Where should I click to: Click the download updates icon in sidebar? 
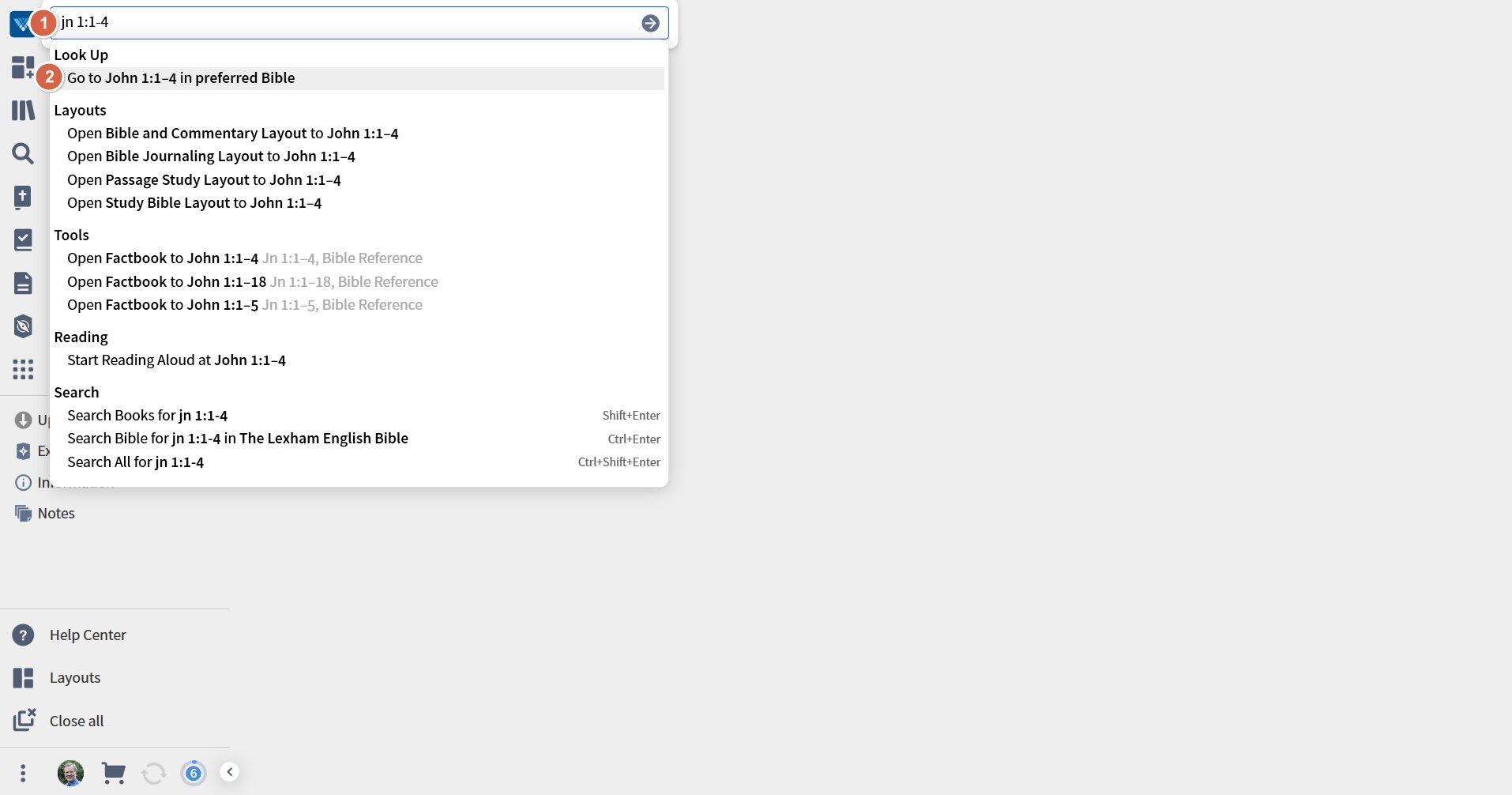pyautogui.click(x=23, y=420)
